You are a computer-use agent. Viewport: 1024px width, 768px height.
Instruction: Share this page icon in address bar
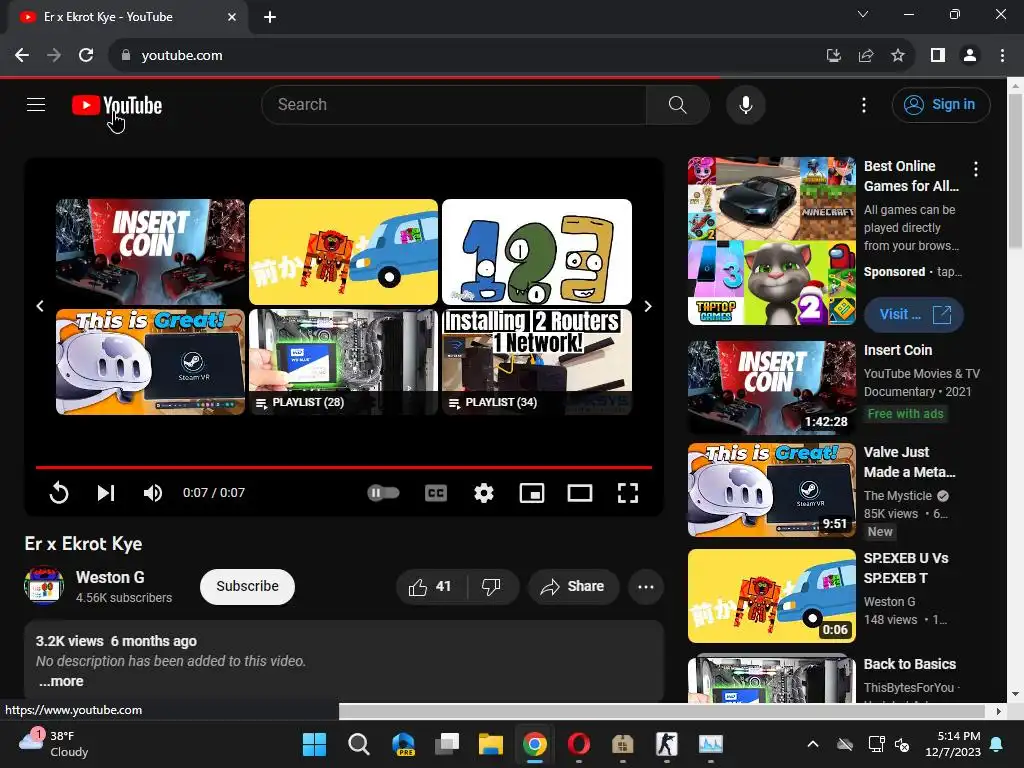[866, 56]
